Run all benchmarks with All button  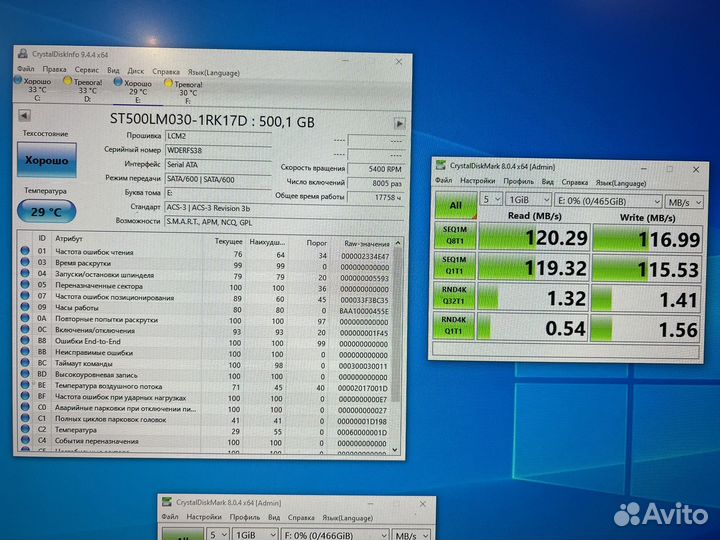click(x=456, y=205)
